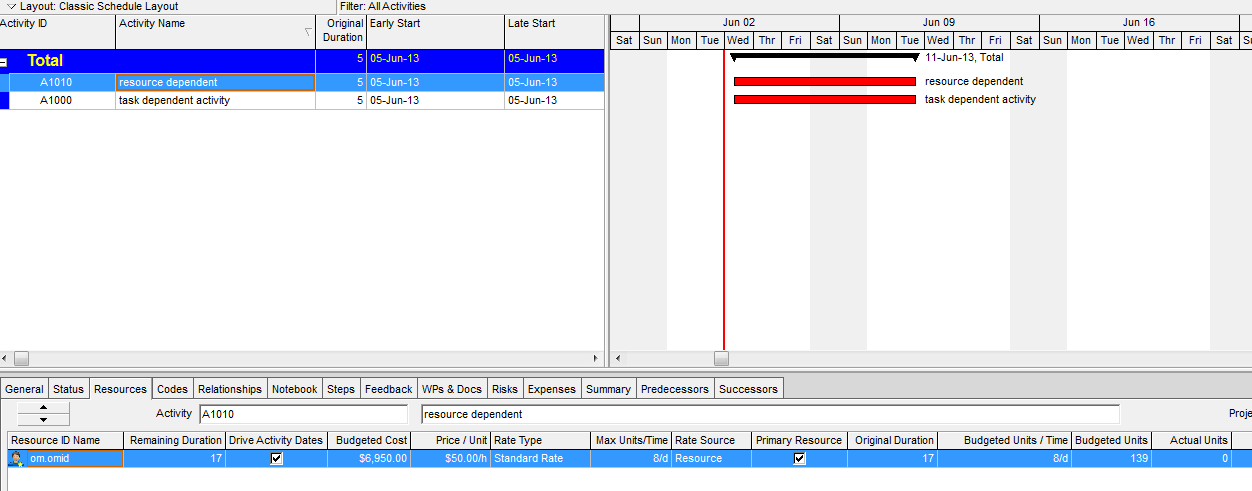Click the Rate Source column header
The image size is (1252, 491).
tap(711, 440)
